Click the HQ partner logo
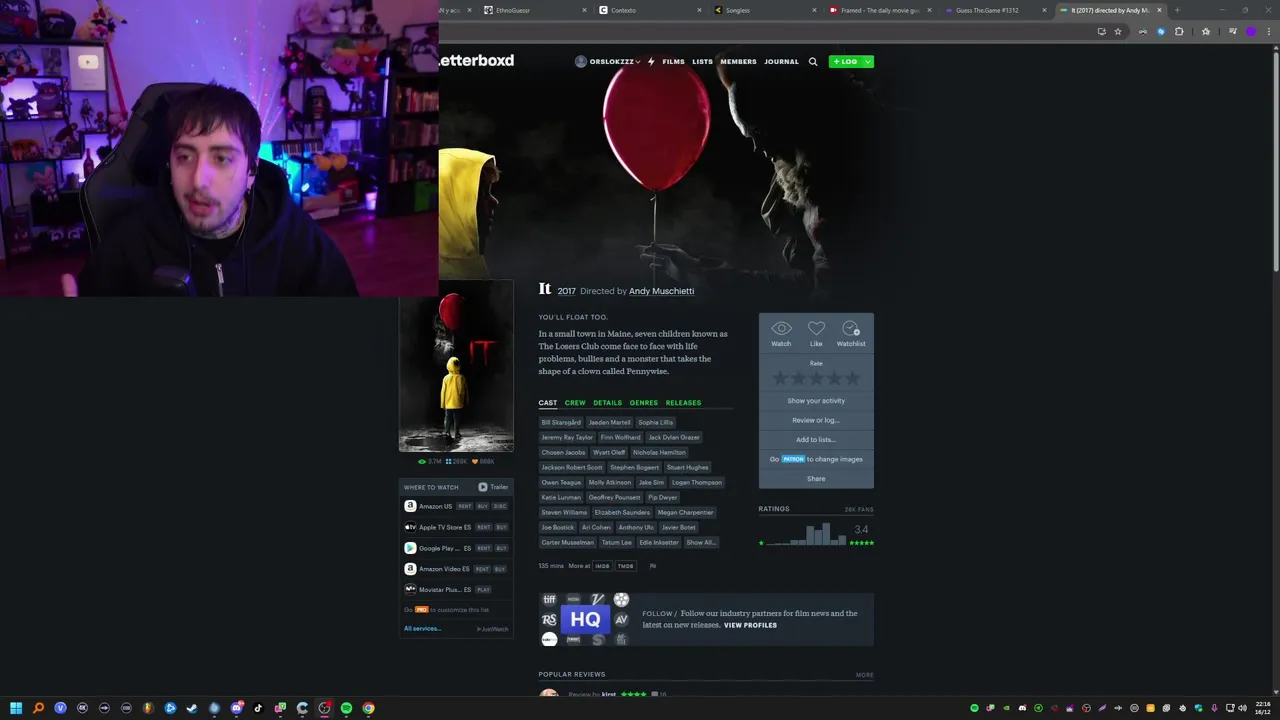Screen dimensions: 1280x720 coord(585,620)
